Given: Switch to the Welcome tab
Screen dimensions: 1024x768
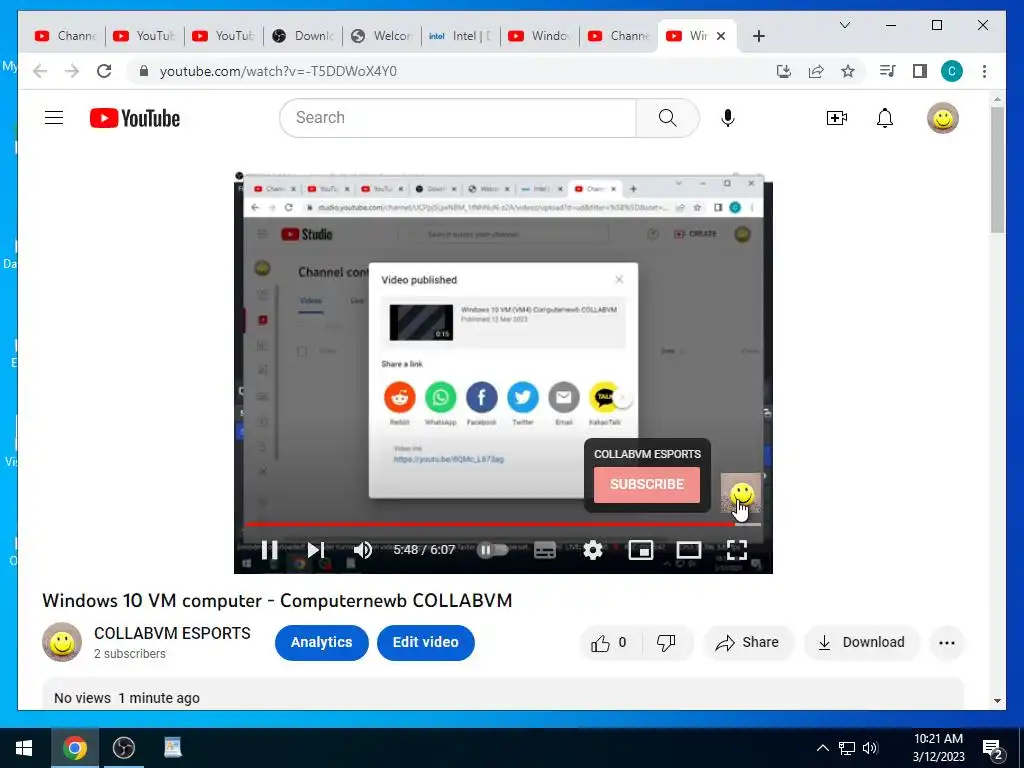Looking at the screenshot, I should tap(381, 36).
